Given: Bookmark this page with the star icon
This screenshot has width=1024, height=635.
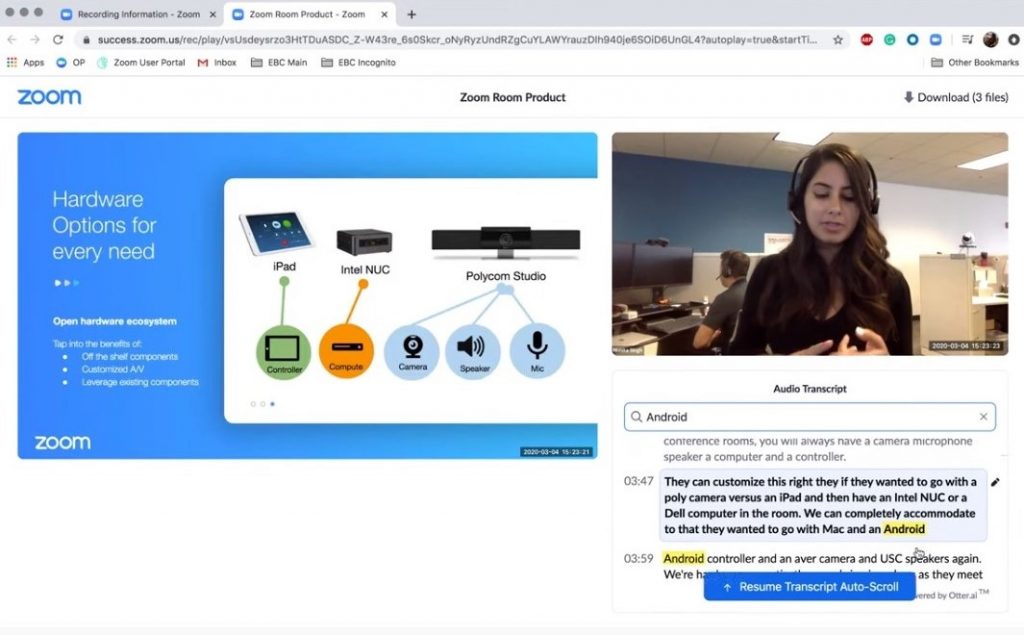Looking at the screenshot, I should [x=838, y=39].
